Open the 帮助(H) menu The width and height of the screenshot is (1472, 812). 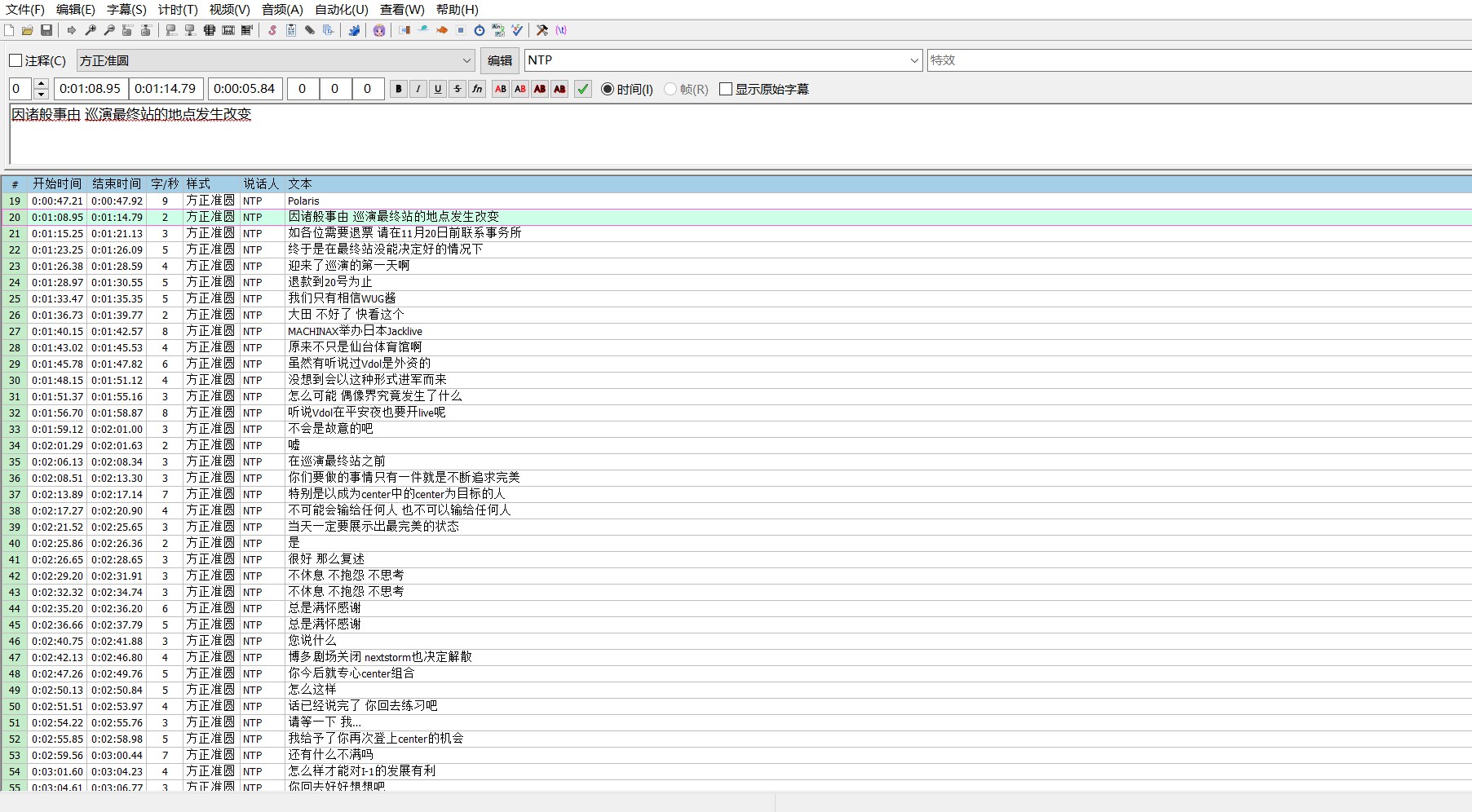pyautogui.click(x=457, y=10)
